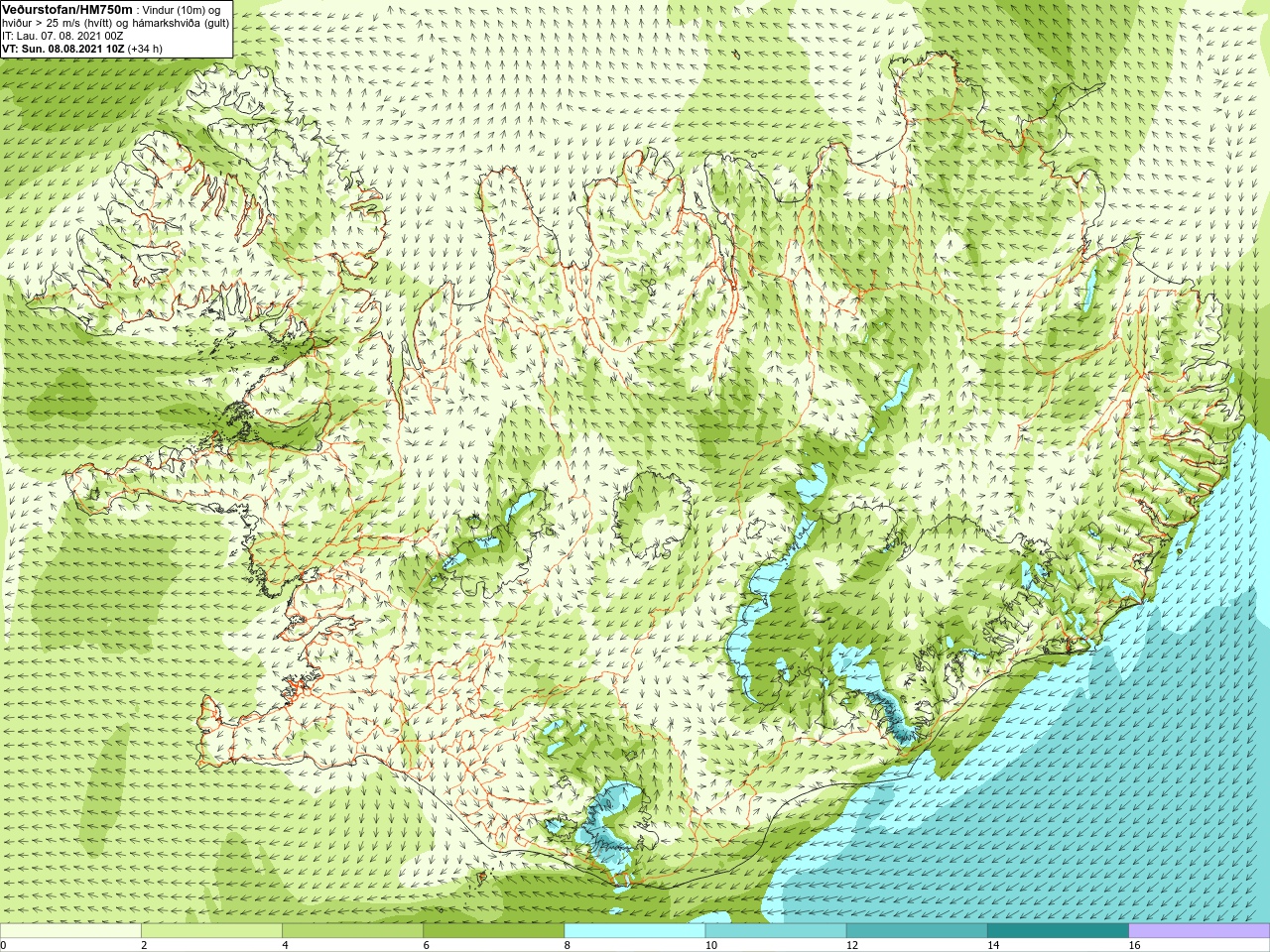Image resolution: width=1270 pixels, height=952 pixels.
Task: Click the 10–12 m/s turquoise legend swatch
Action: pyautogui.click(x=776, y=931)
